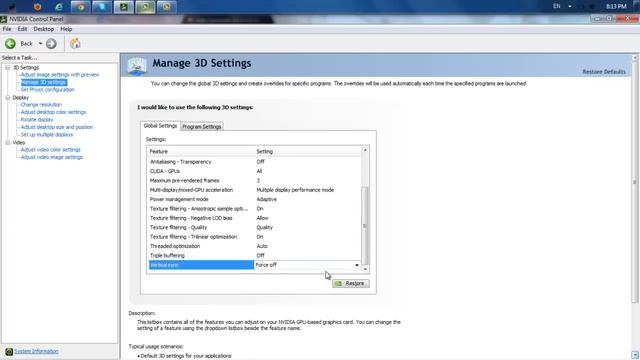640x360 pixels.
Task: Collapse the Display tree node
Action: click(8, 98)
